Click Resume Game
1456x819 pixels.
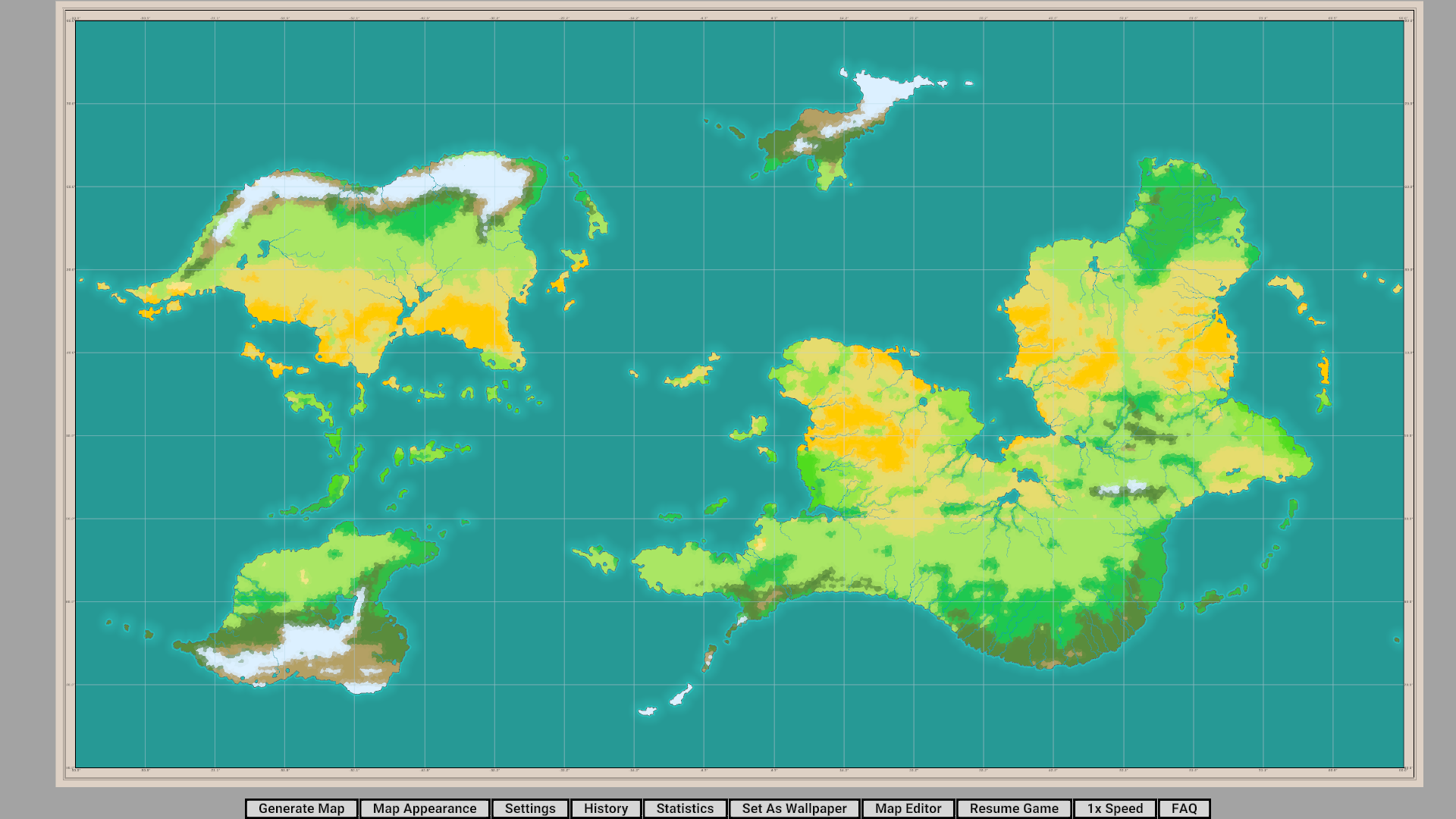click(1014, 808)
